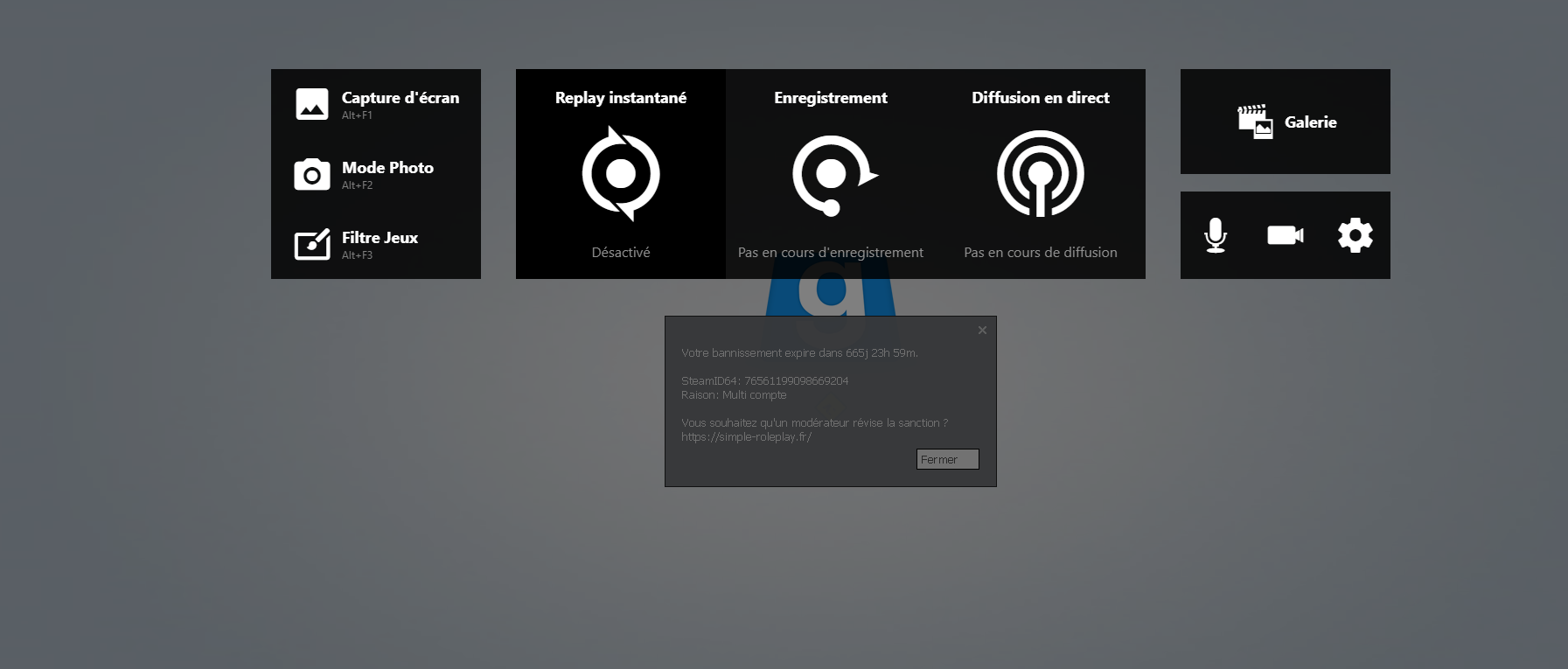Toggle the camera video icon
This screenshot has width=1568, height=669.
tap(1286, 235)
